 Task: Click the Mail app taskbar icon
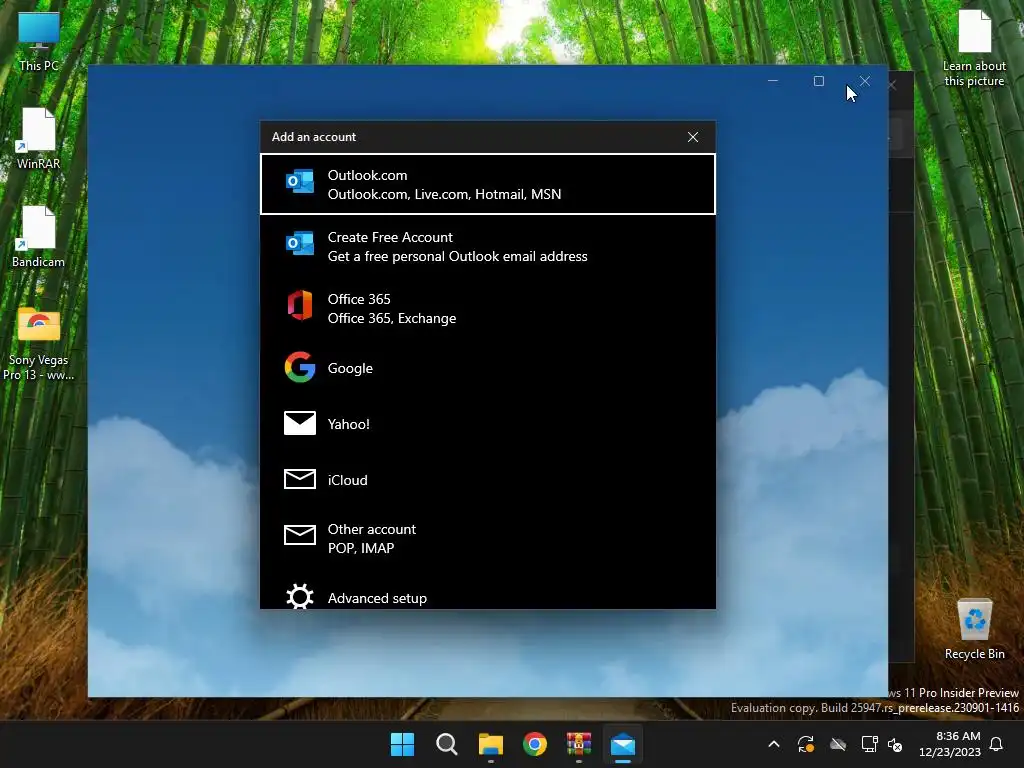pyautogui.click(x=623, y=744)
